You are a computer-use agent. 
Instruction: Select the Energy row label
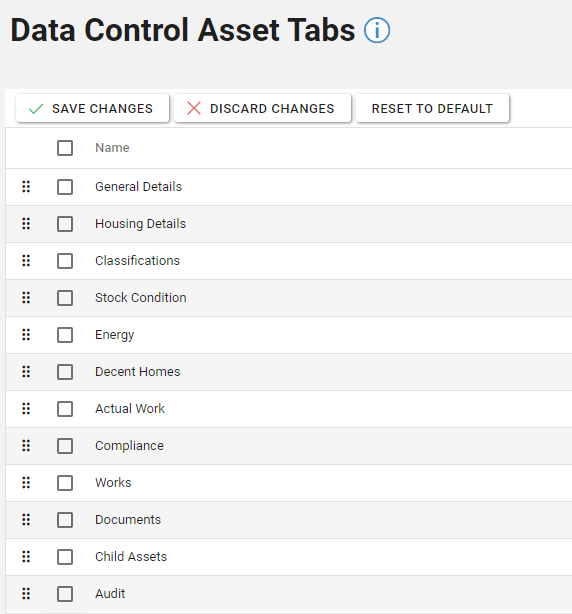pyautogui.click(x=114, y=335)
